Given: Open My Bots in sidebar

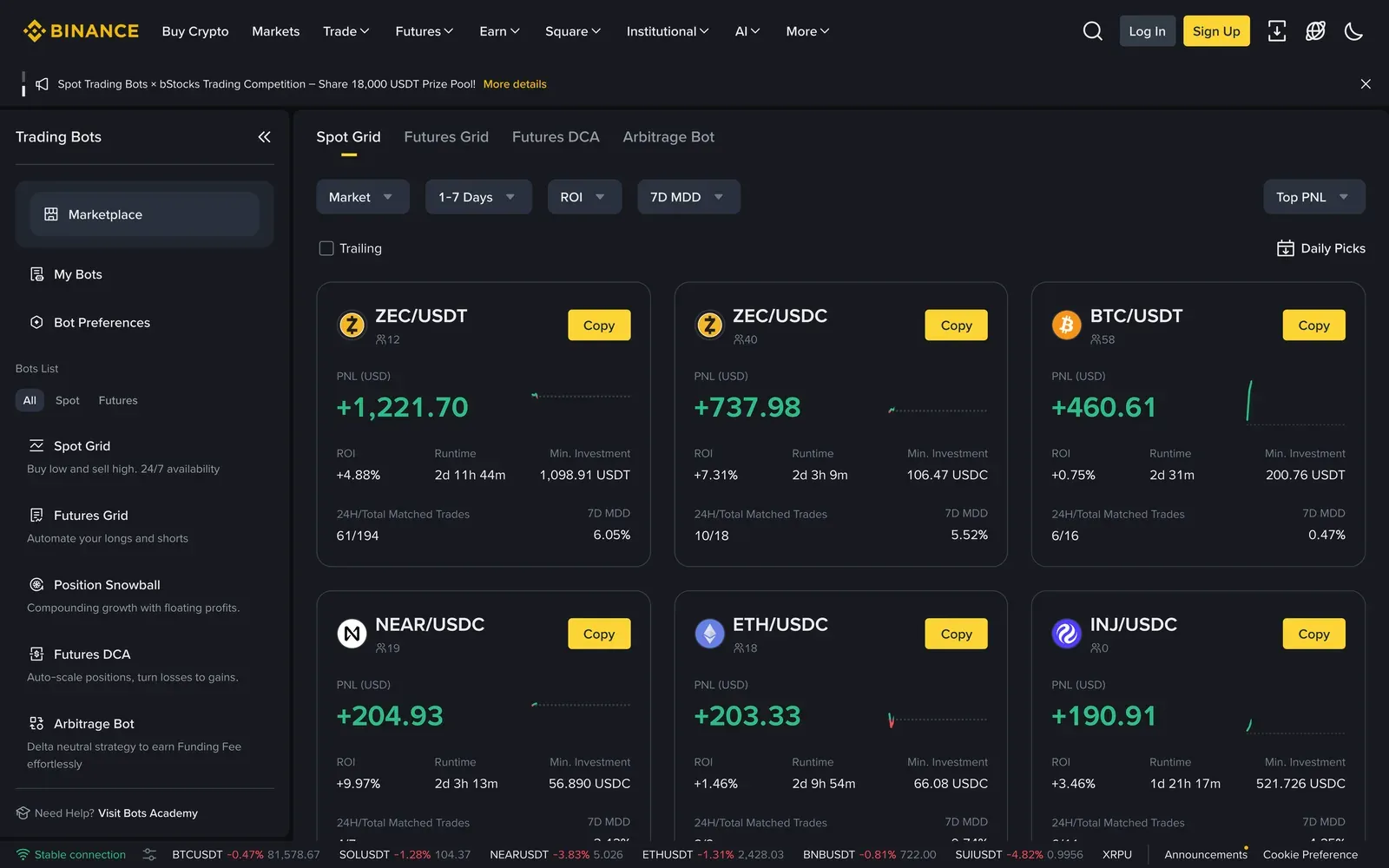Looking at the screenshot, I should coord(78,274).
